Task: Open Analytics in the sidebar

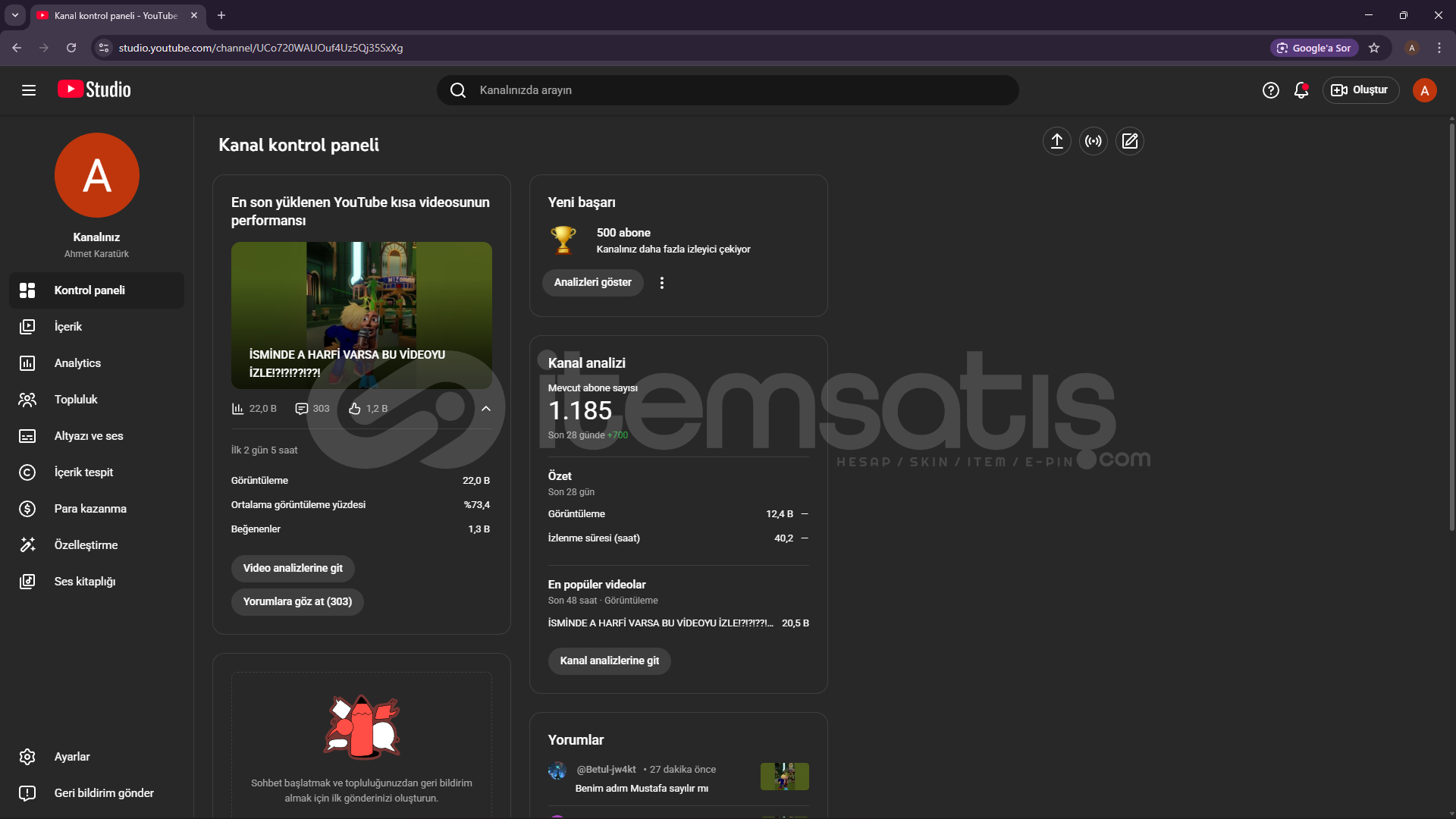Action: (x=77, y=363)
